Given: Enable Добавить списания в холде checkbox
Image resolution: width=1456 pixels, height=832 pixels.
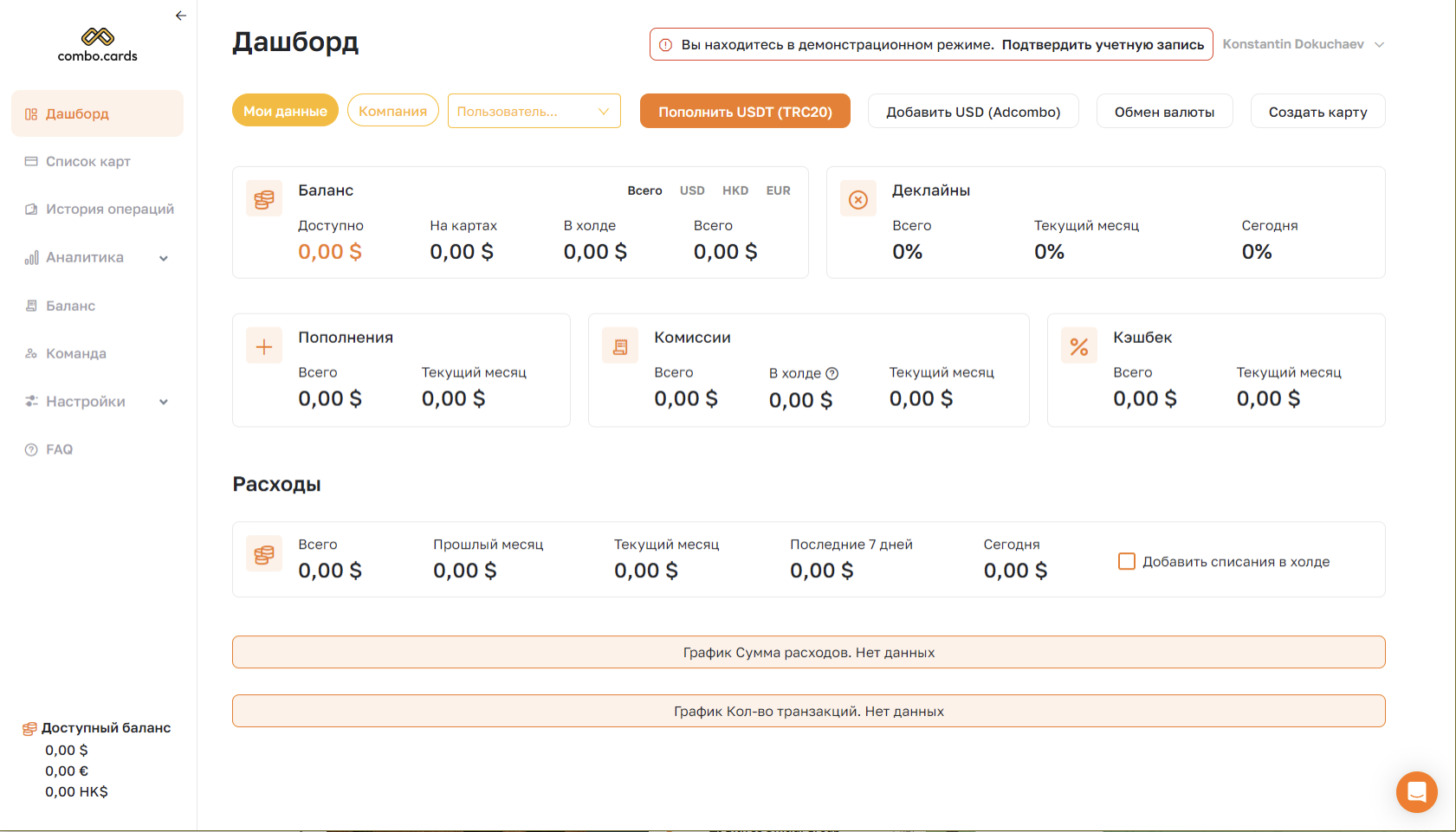Looking at the screenshot, I should (x=1127, y=561).
